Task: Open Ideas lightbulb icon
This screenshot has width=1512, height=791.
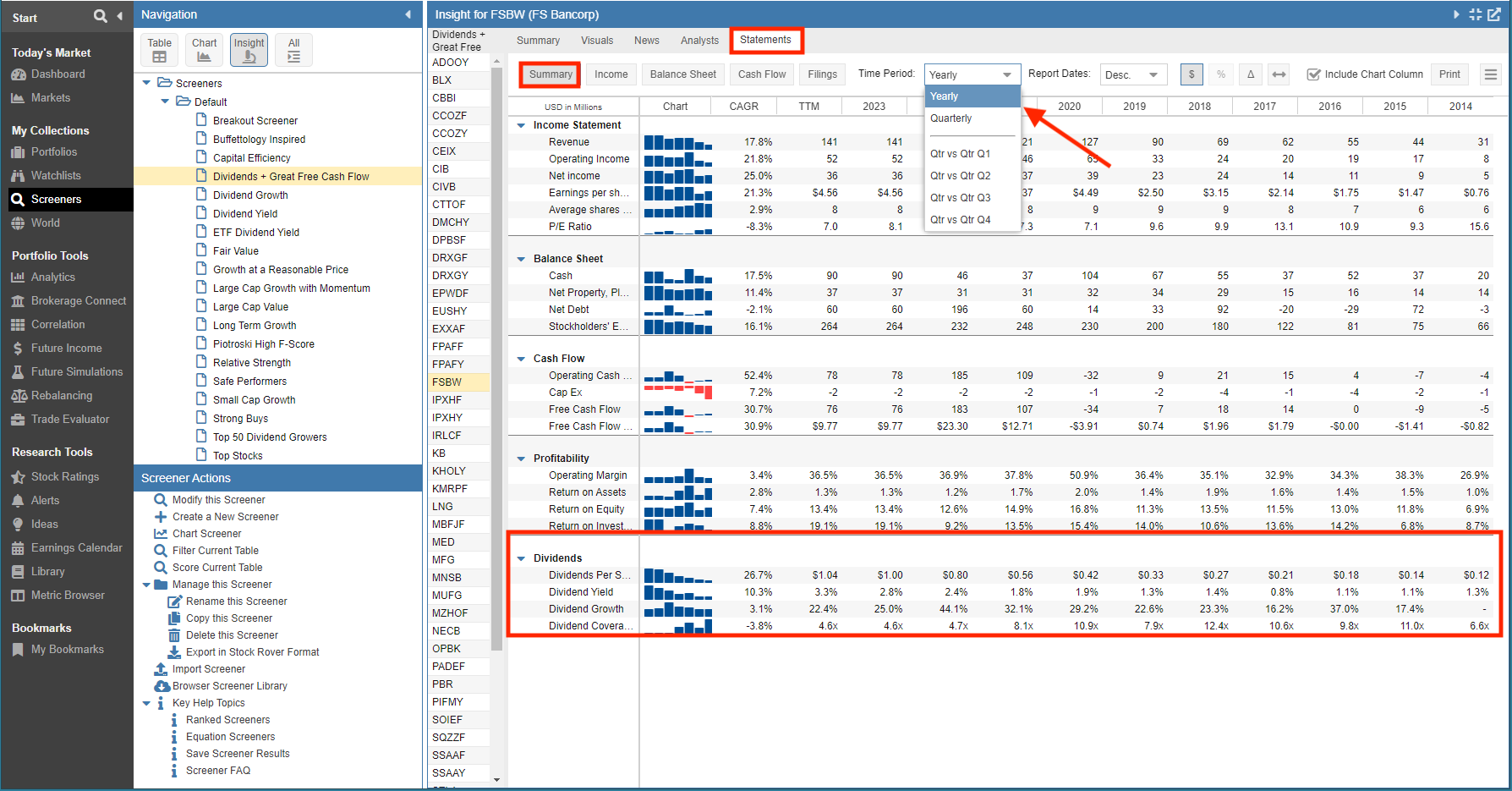Action: tap(19, 525)
